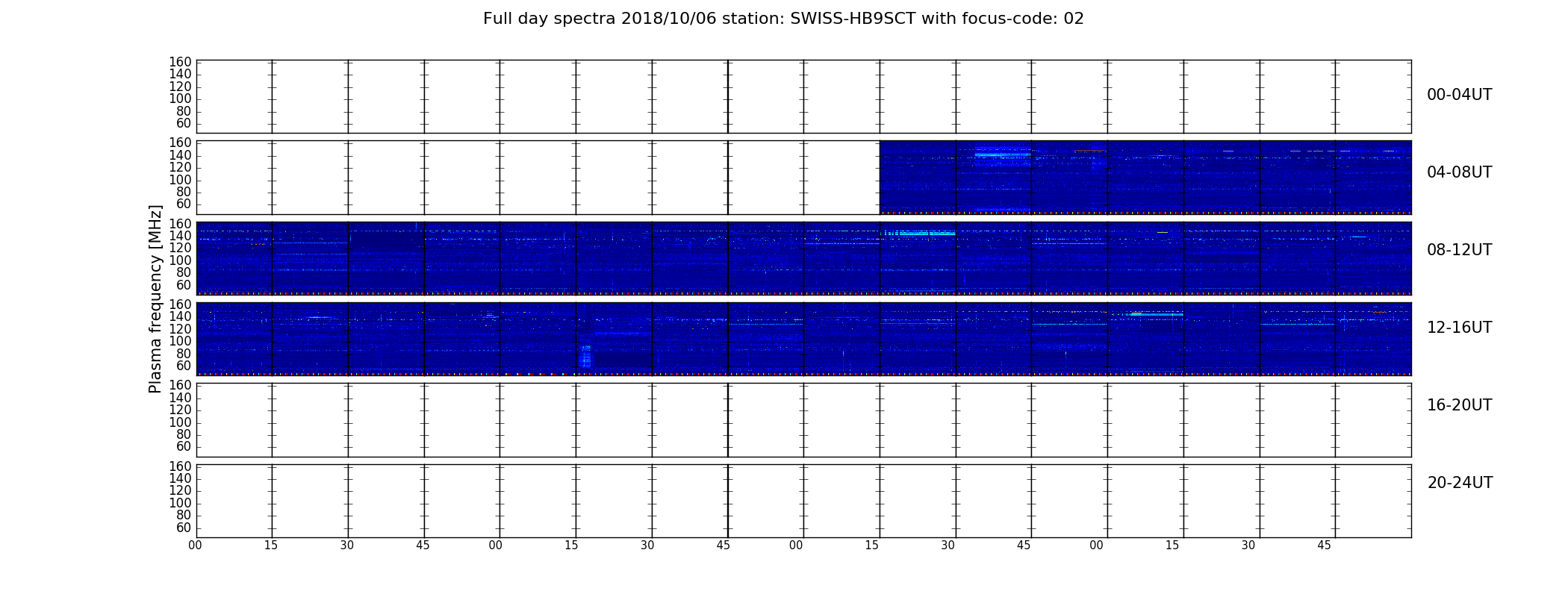Select the 04-08UT spectrogram data region
1568x597 pixels.
click(1145, 178)
